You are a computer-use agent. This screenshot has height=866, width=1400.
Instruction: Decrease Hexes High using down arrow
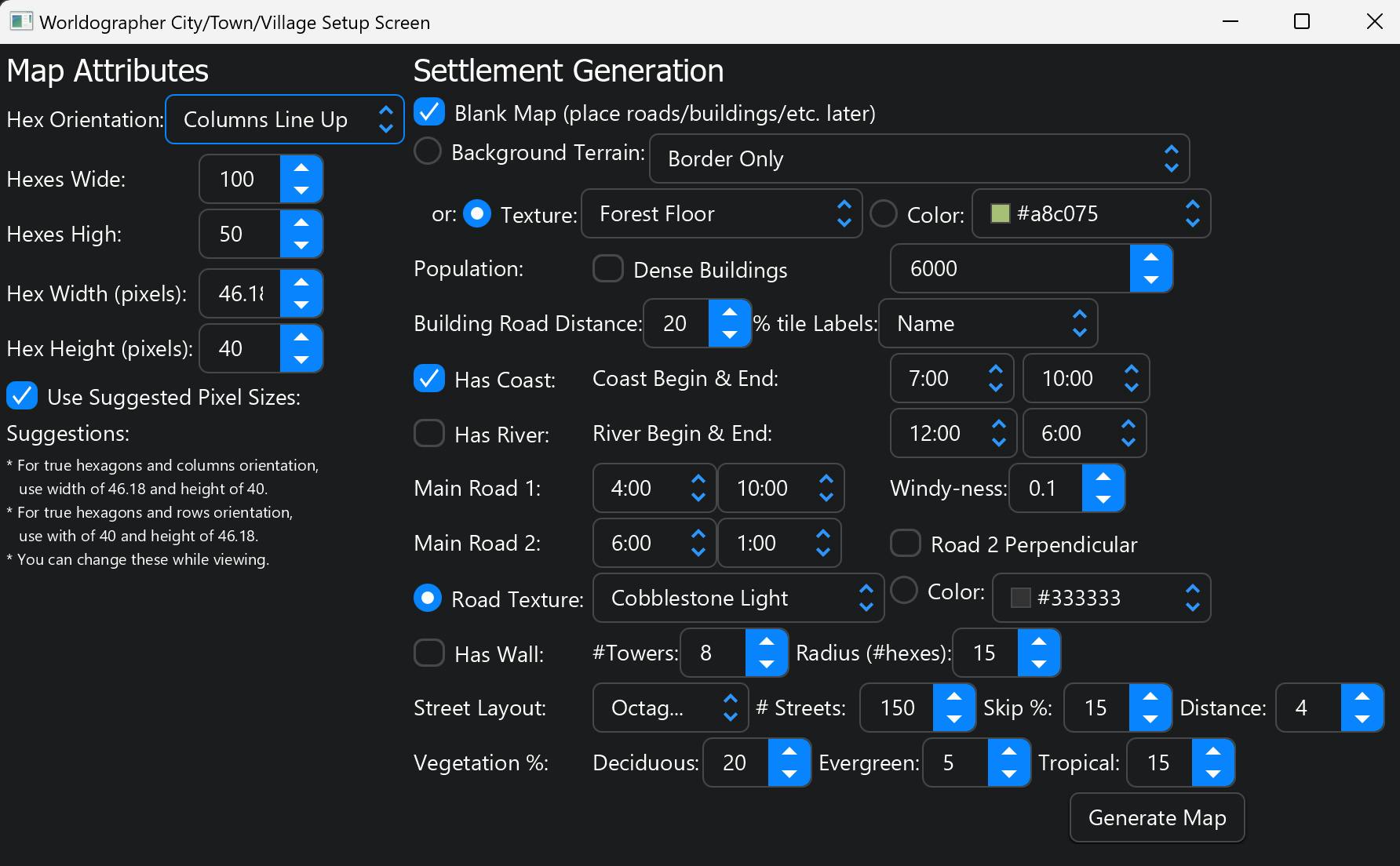[301, 245]
